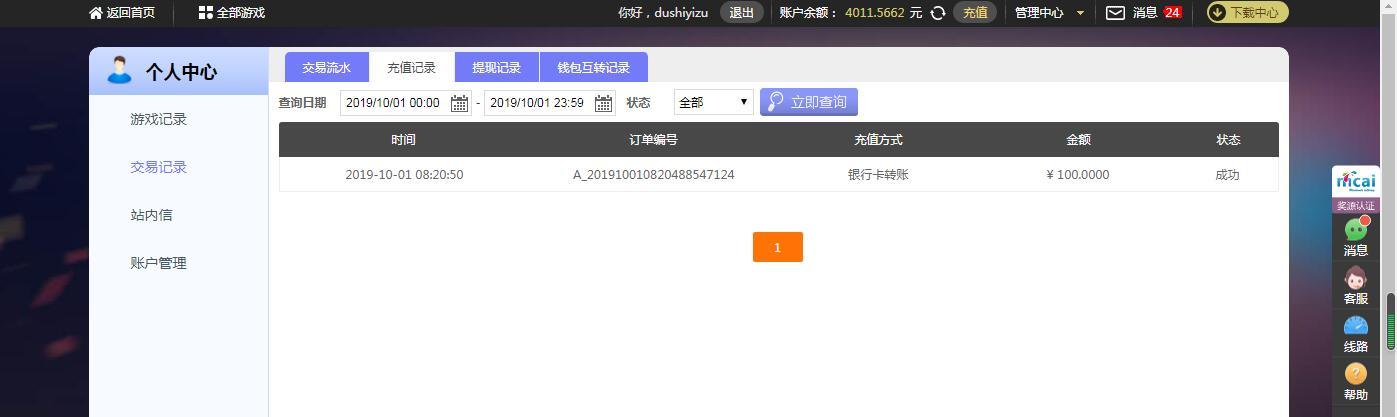Click the amount ¥ 100.0000
The width and height of the screenshot is (1397, 417).
tap(1078, 175)
